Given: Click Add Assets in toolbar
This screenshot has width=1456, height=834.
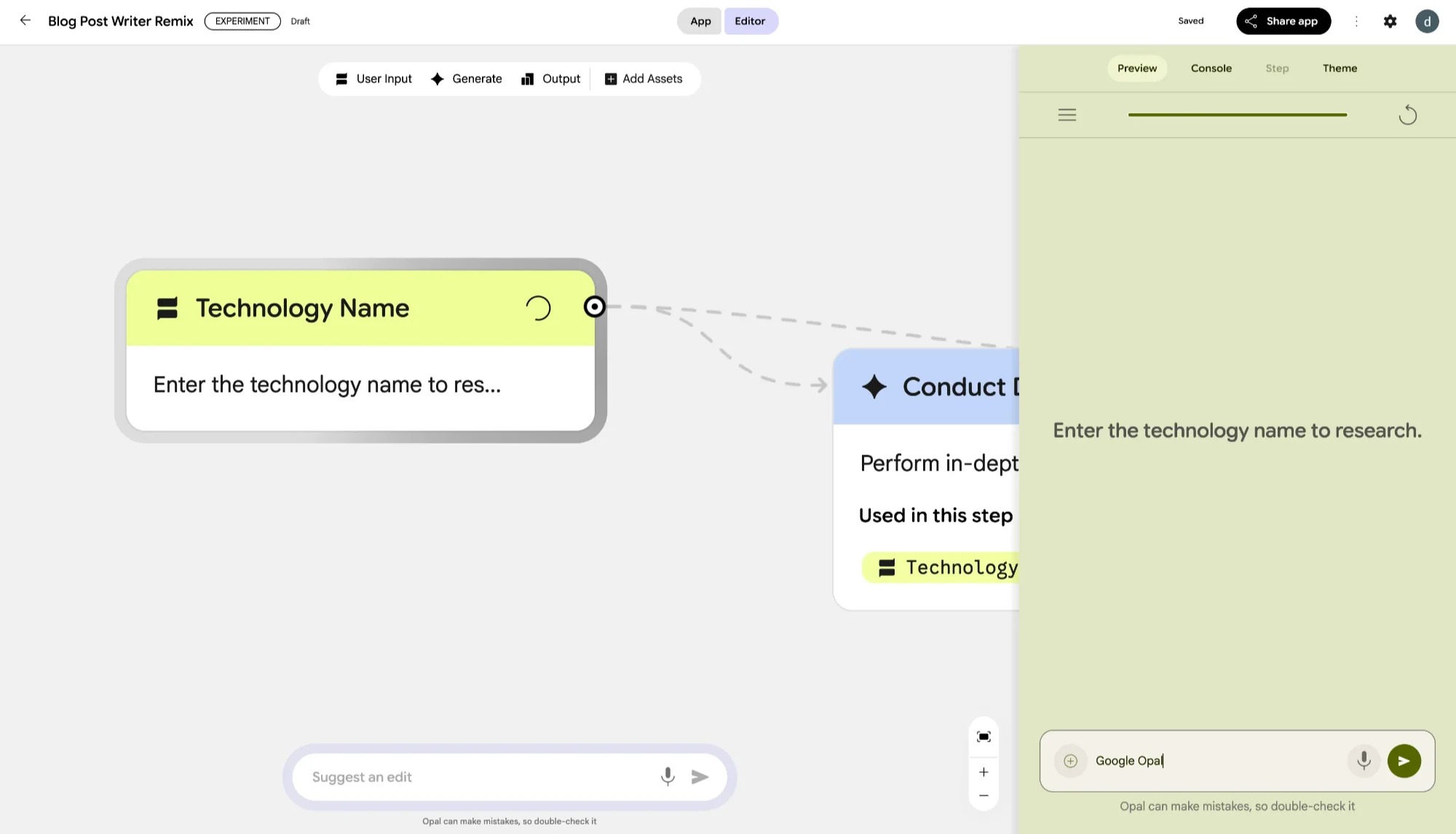Looking at the screenshot, I should (x=644, y=79).
